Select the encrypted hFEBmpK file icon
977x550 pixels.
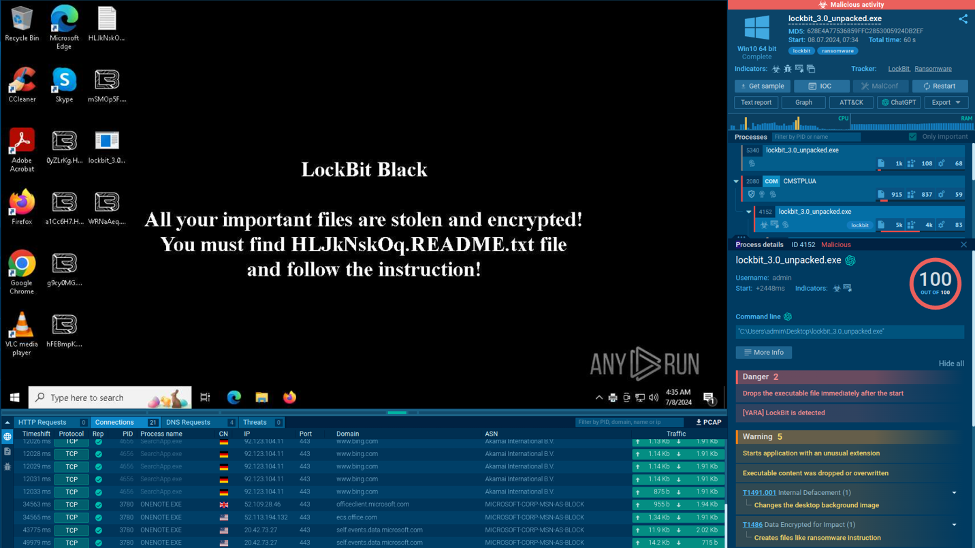(x=64, y=330)
